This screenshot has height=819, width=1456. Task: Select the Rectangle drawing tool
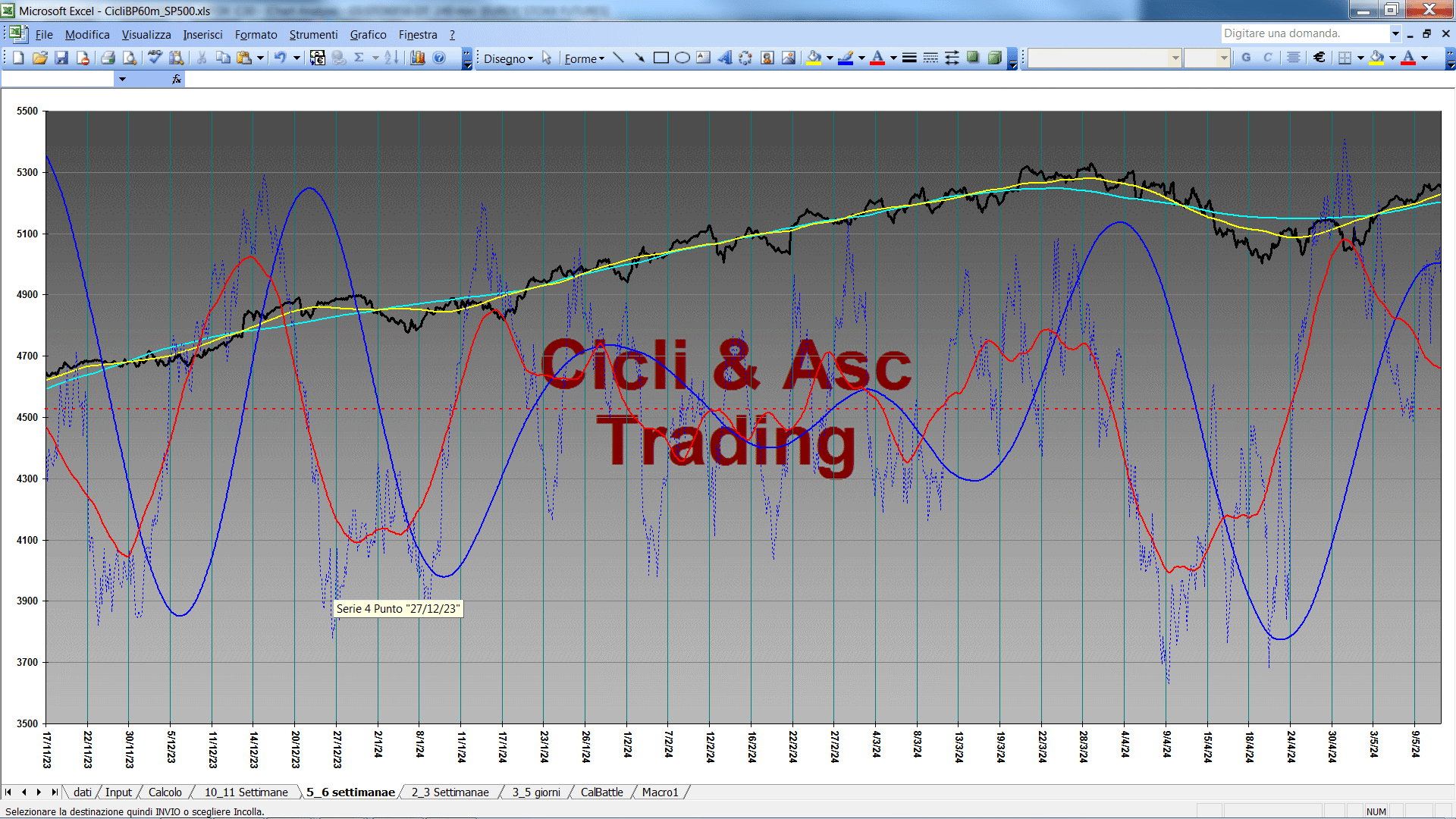(661, 58)
